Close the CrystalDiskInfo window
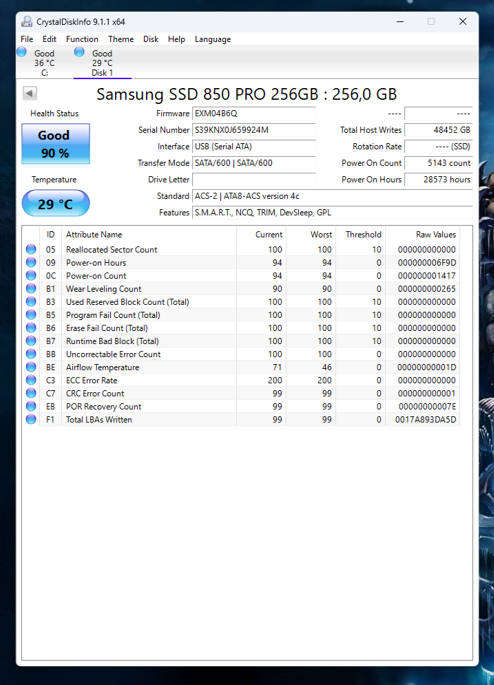Image resolution: width=494 pixels, height=685 pixels. tap(463, 21)
